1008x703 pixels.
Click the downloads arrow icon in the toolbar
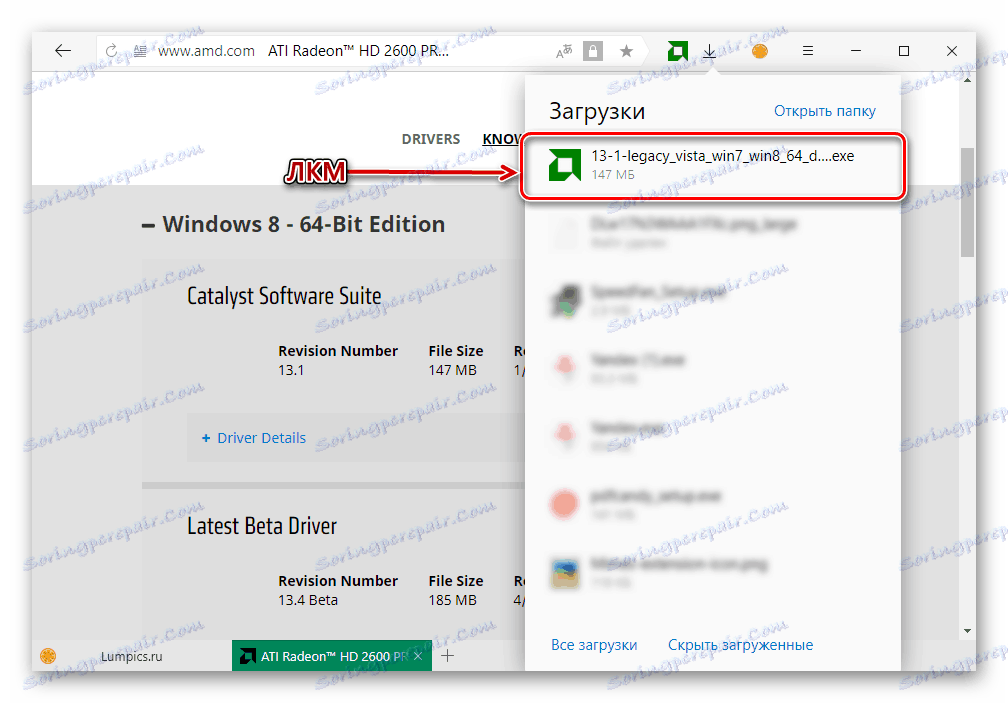click(710, 50)
